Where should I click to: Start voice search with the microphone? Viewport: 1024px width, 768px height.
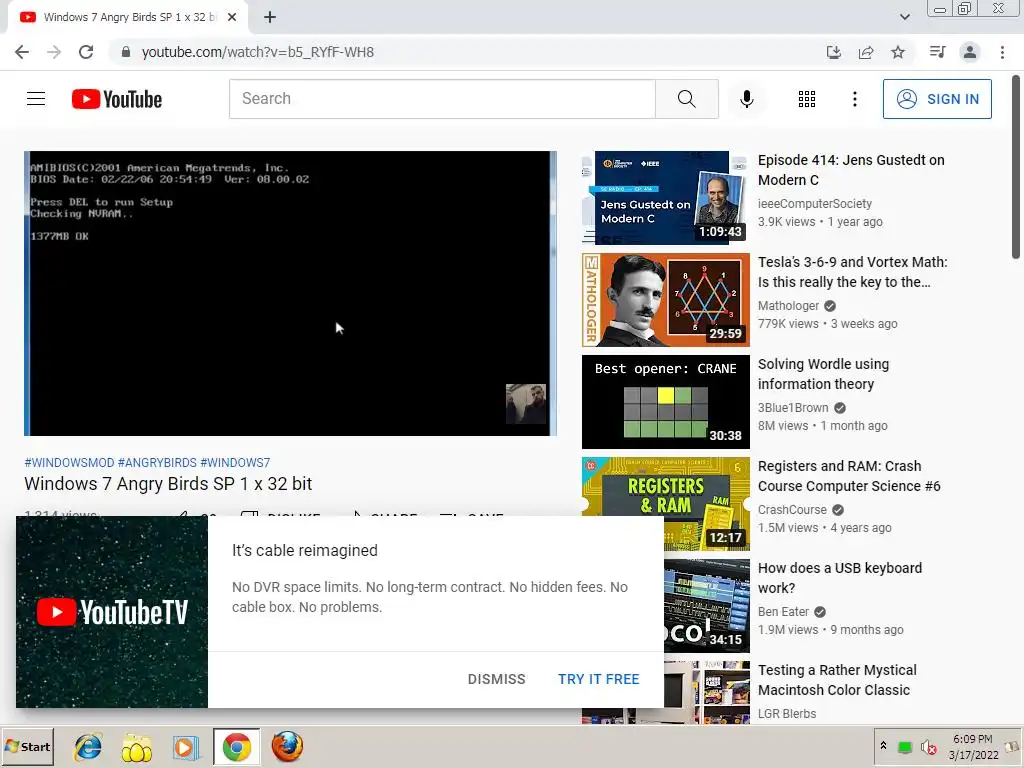(x=747, y=99)
